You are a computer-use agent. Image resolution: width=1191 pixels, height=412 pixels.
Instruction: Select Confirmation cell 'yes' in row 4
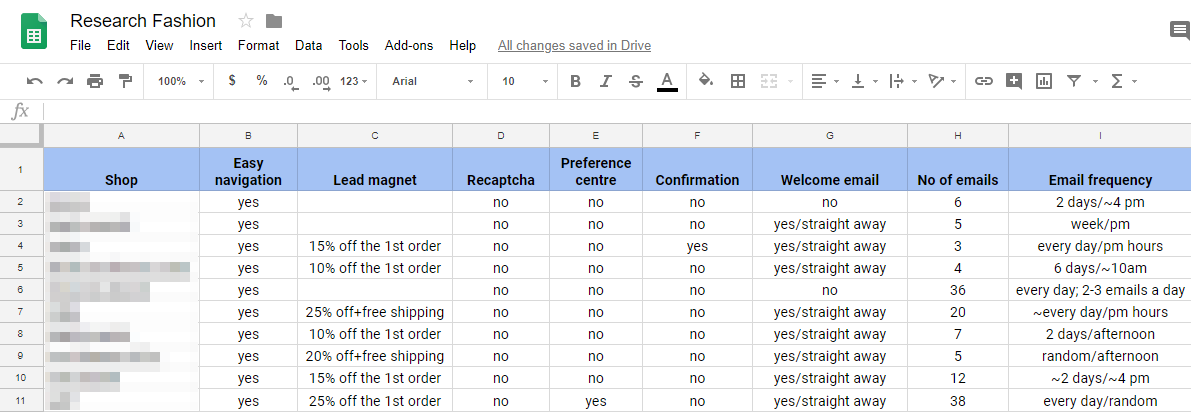(697, 246)
